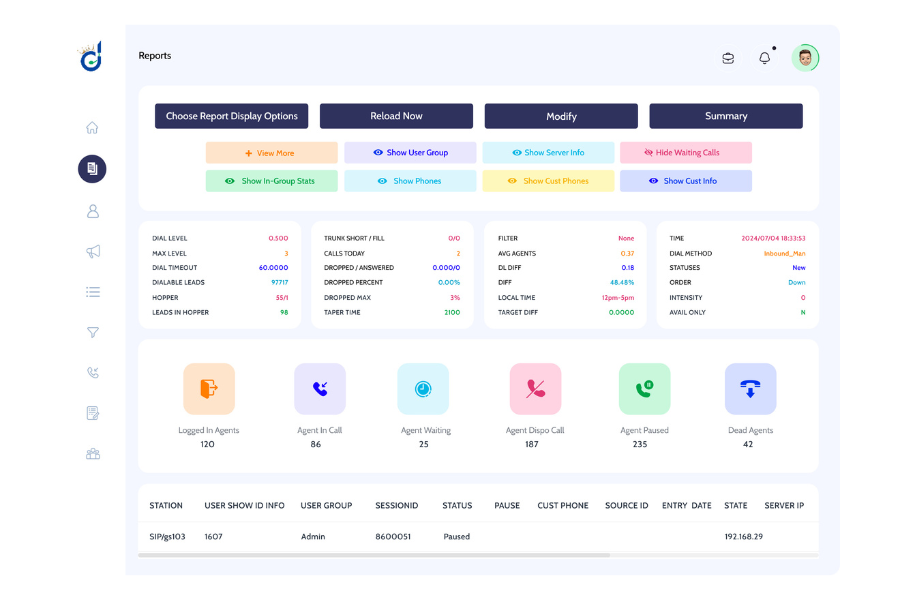
Task: Click the Modify button
Action: [561, 116]
